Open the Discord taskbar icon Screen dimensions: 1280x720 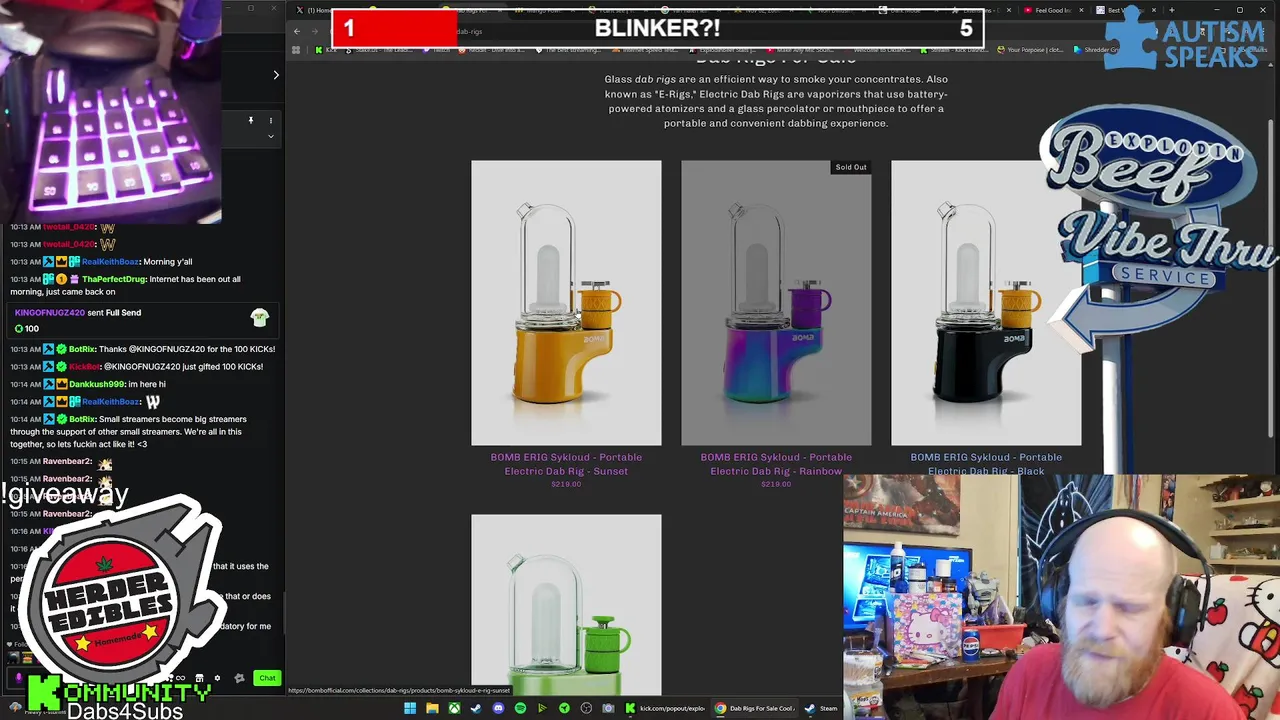(x=498, y=709)
